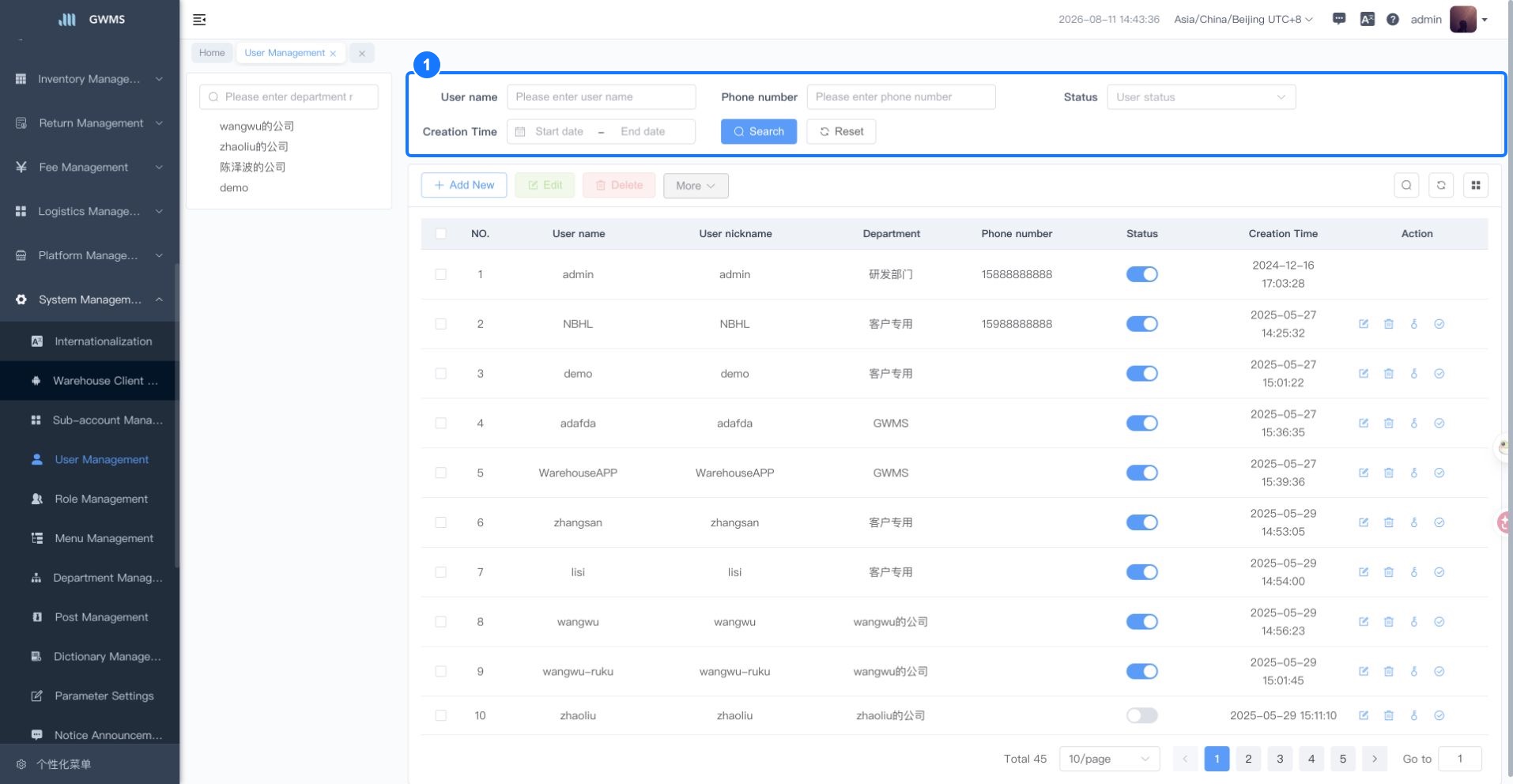Click the phone number input field
This screenshot has width=1513, height=784.
click(x=901, y=97)
